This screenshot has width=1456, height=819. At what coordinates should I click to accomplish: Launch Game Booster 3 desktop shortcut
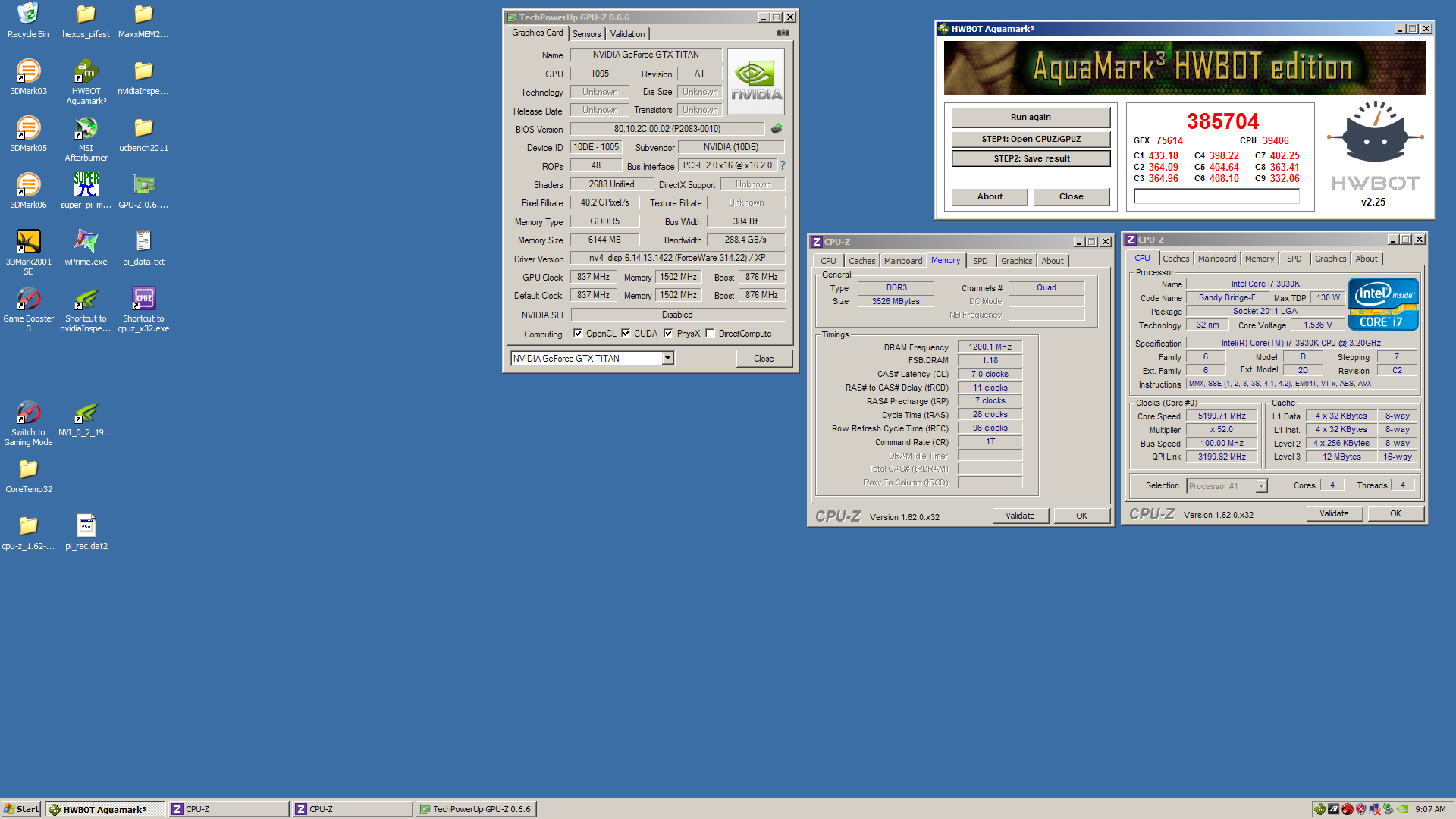tap(28, 309)
